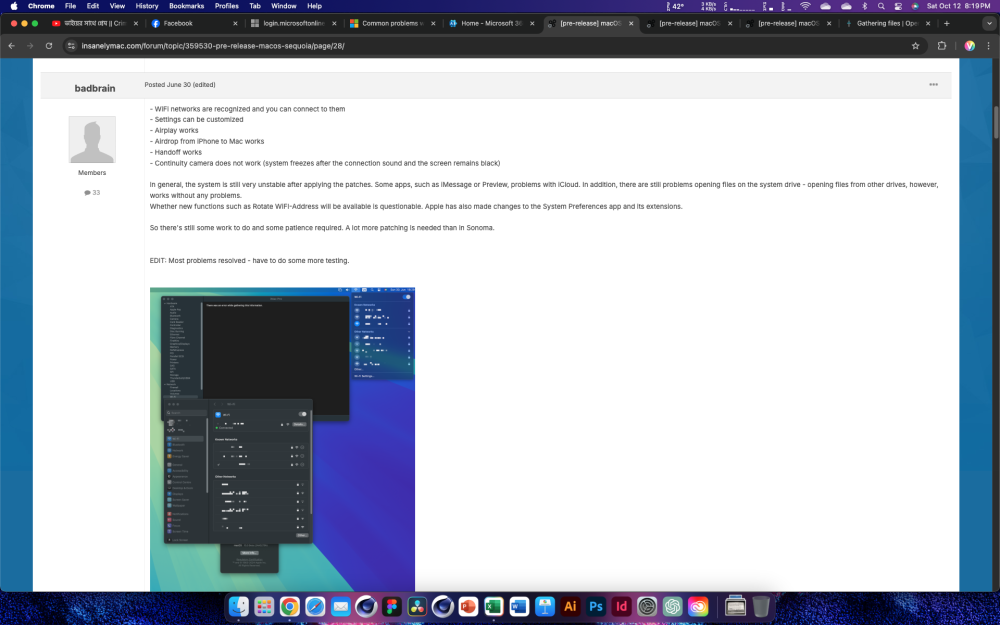Viewport: 1000px width, 625px height.
Task: Open Excel from the Dock
Action: [494, 606]
